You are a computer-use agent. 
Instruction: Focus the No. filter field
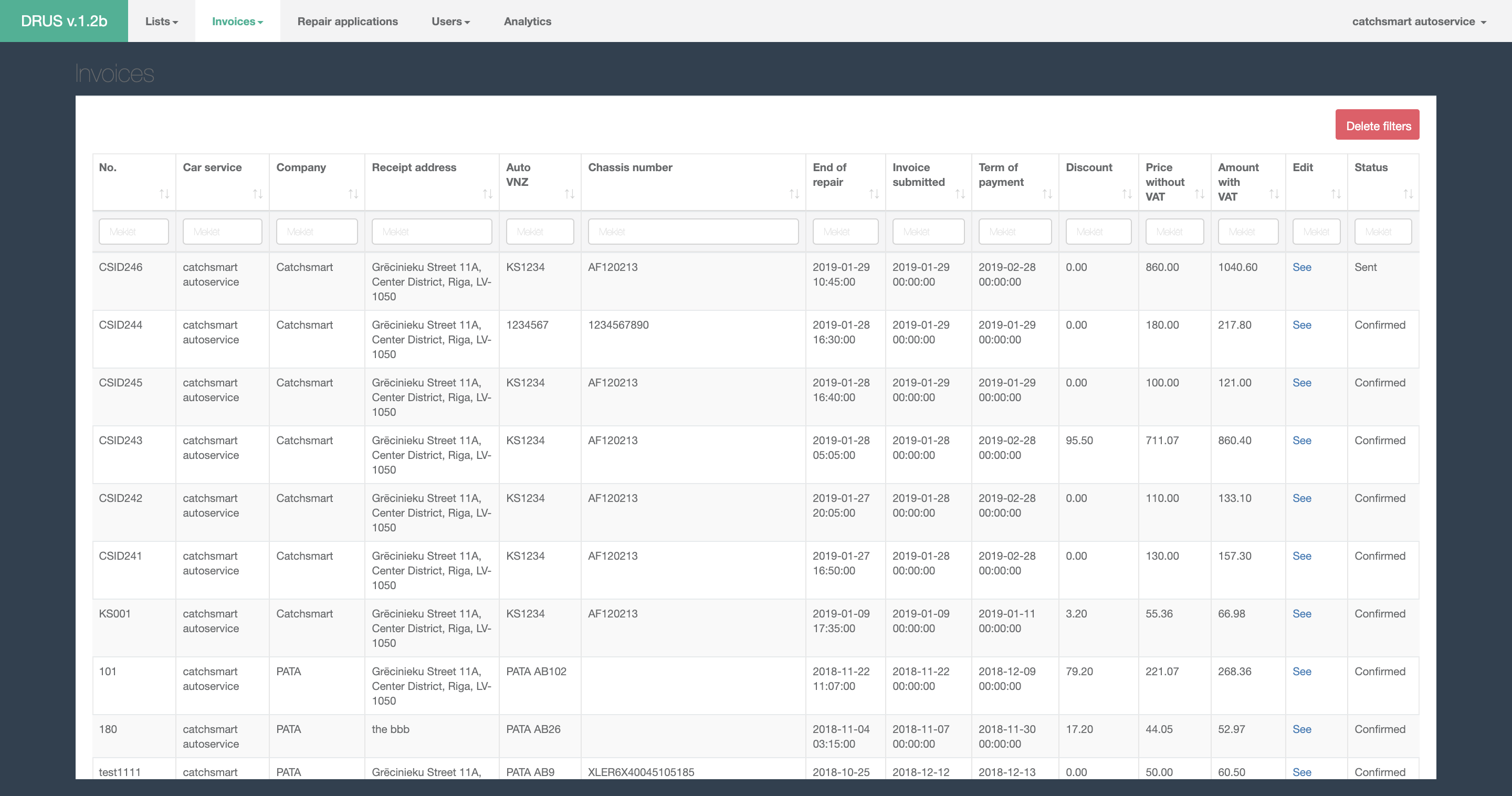coord(134,231)
